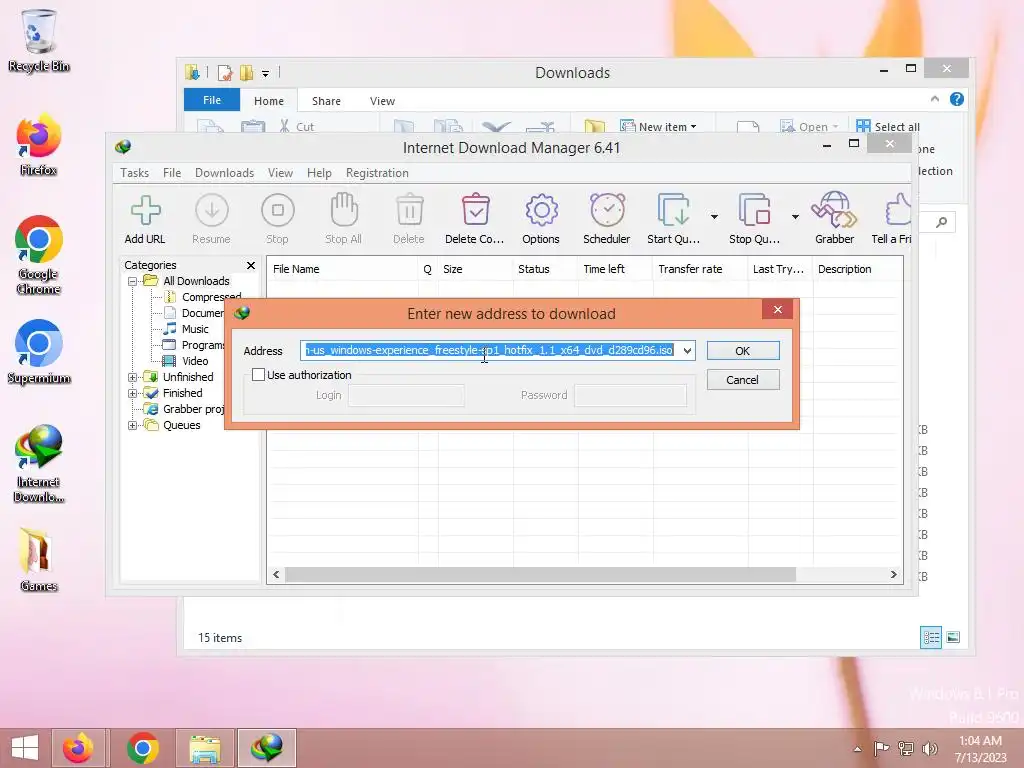
Task: Select the Compressed category
Action: (202, 297)
